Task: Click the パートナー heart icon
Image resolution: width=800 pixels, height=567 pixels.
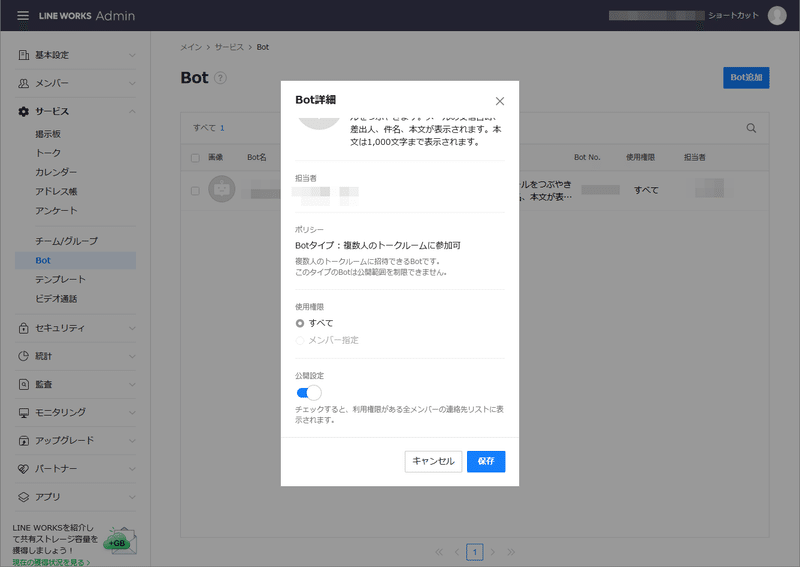Action: point(23,469)
